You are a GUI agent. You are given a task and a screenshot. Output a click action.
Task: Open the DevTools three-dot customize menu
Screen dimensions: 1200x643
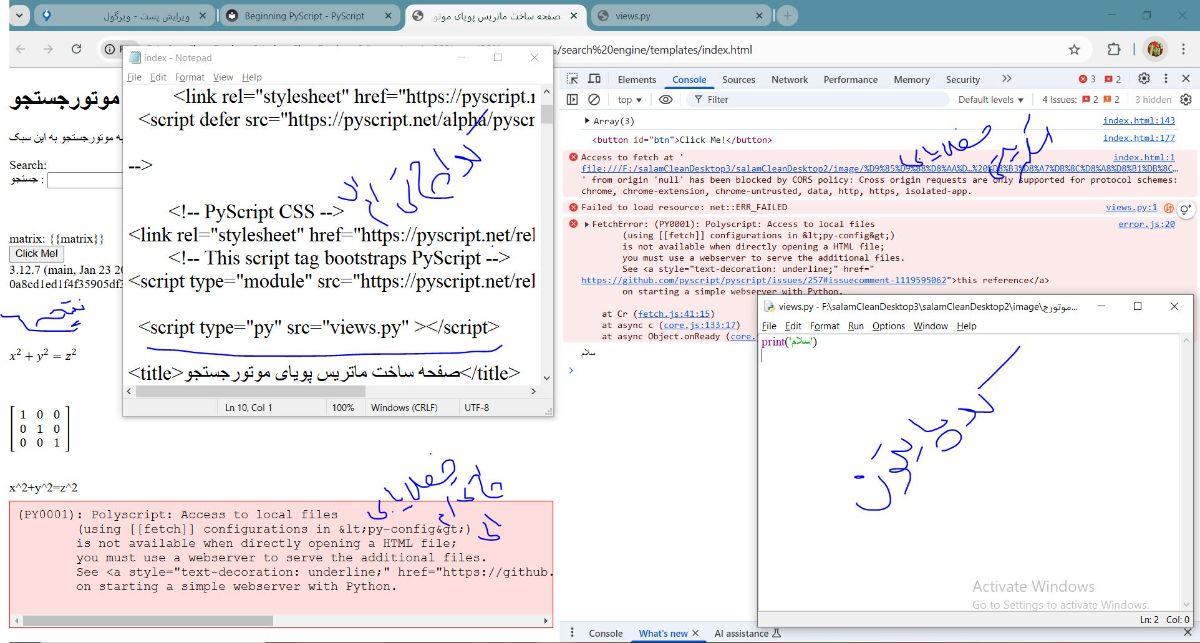[1165, 79]
